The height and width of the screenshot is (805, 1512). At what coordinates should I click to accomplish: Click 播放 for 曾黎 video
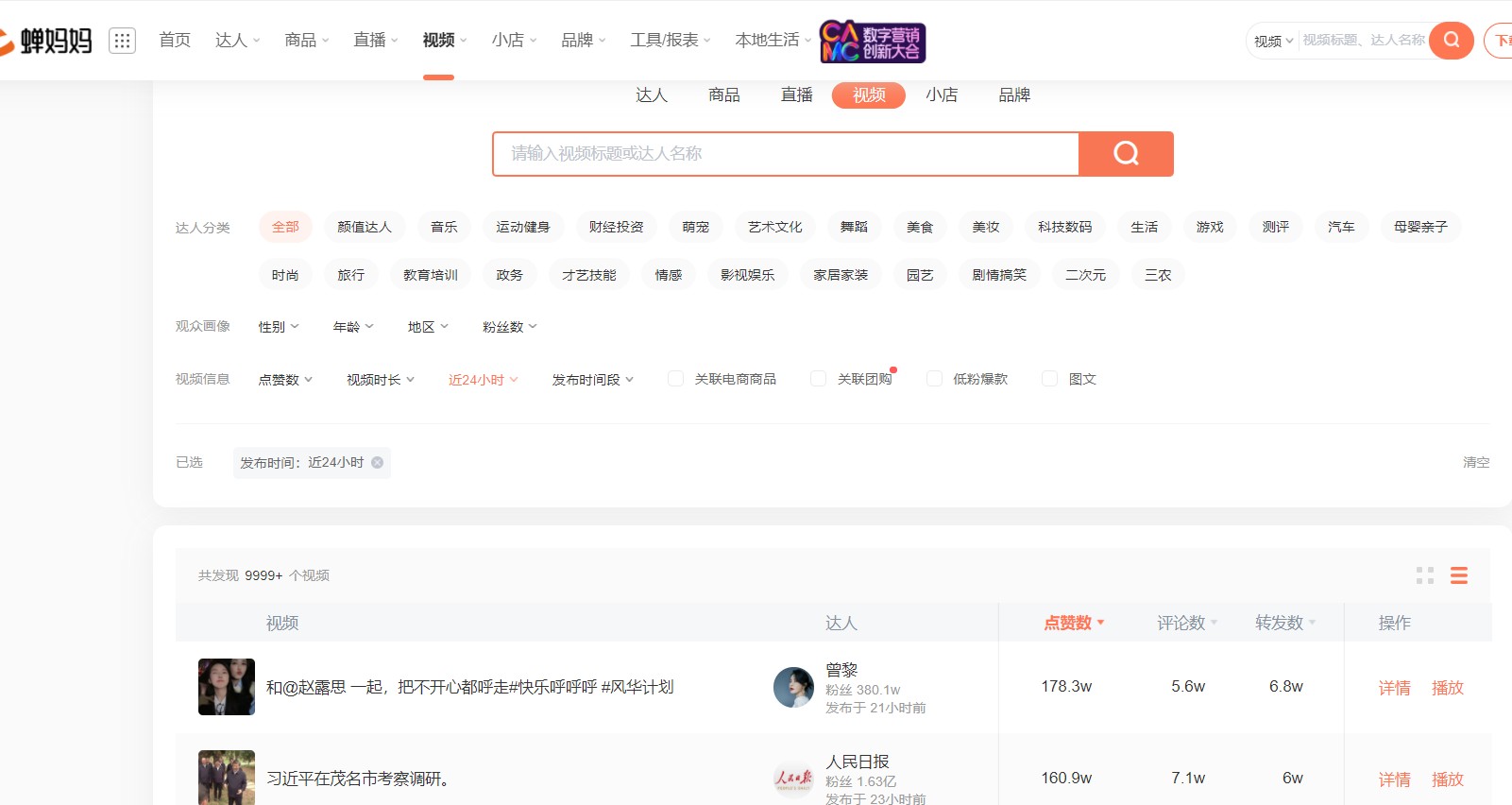click(x=1447, y=688)
